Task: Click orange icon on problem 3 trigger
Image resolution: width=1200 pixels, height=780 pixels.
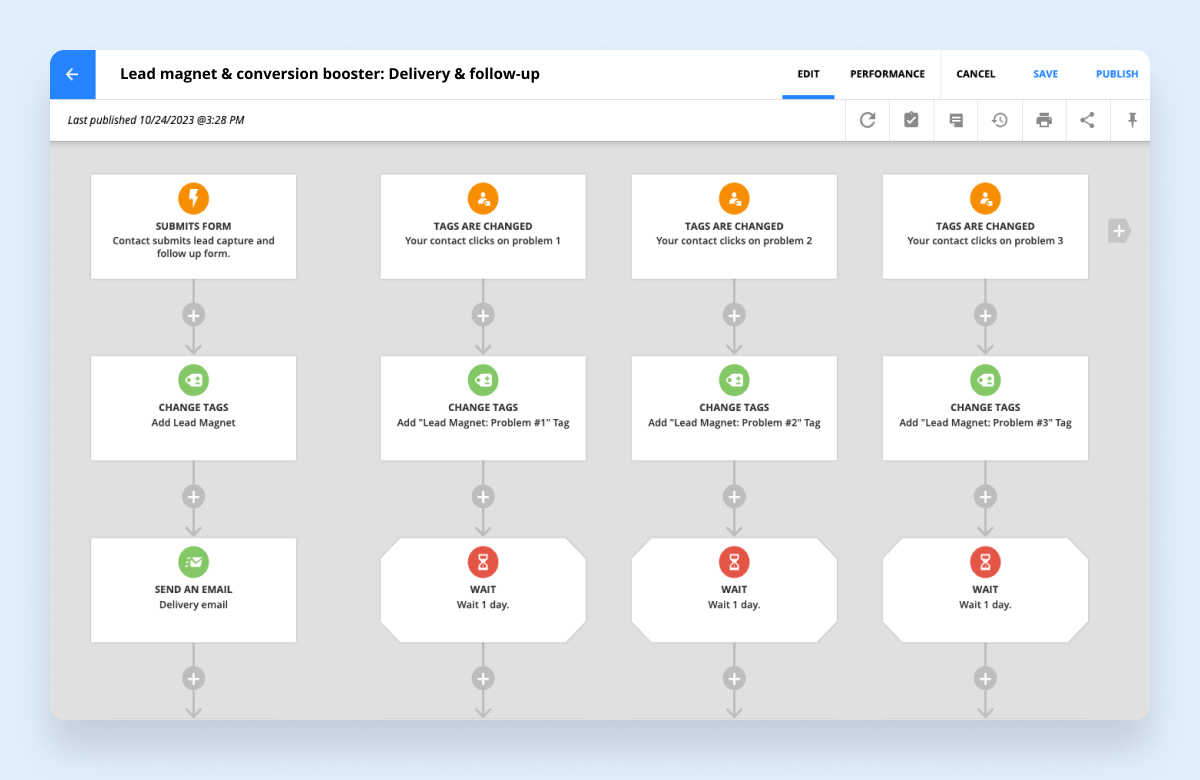Action: pos(985,198)
